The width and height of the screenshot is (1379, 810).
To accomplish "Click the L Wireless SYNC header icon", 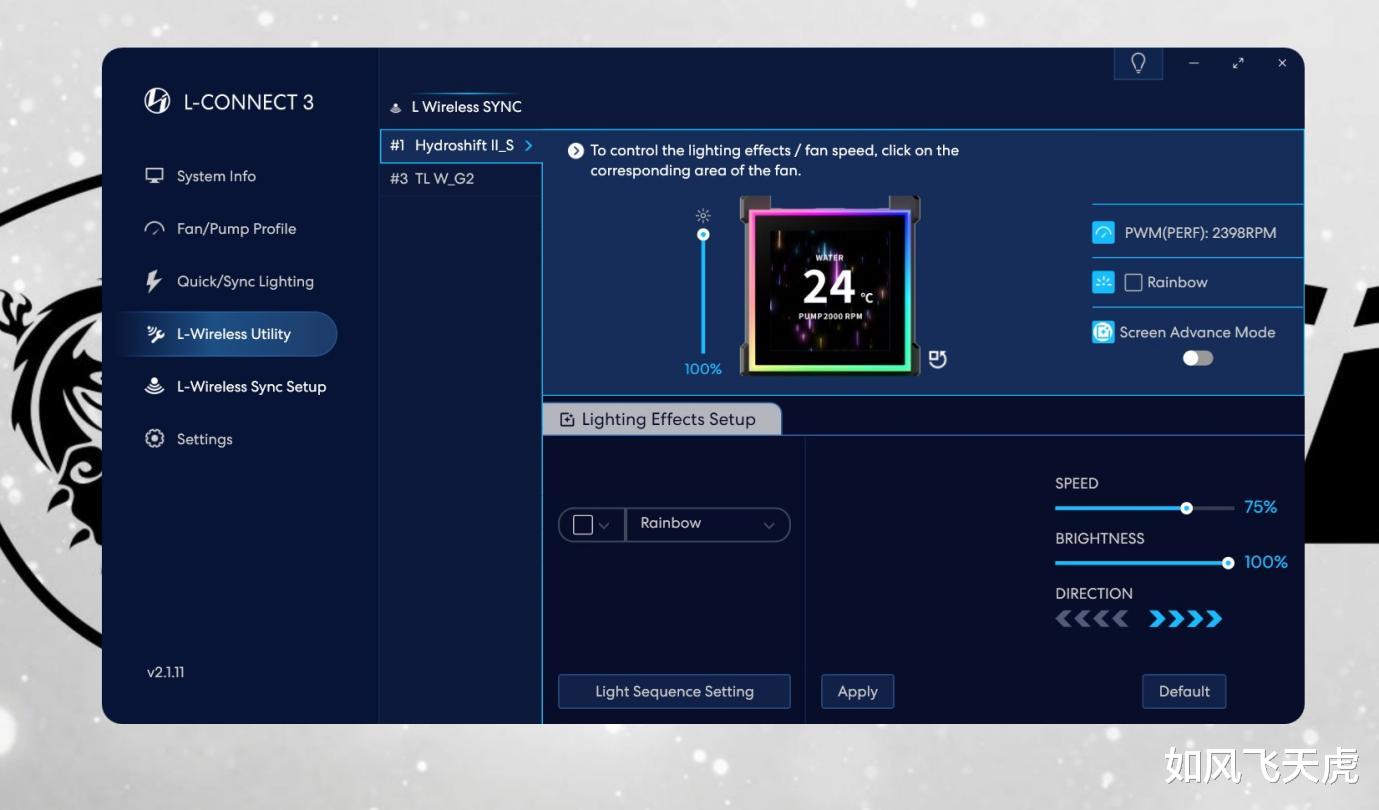I will click(x=396, y=107).
